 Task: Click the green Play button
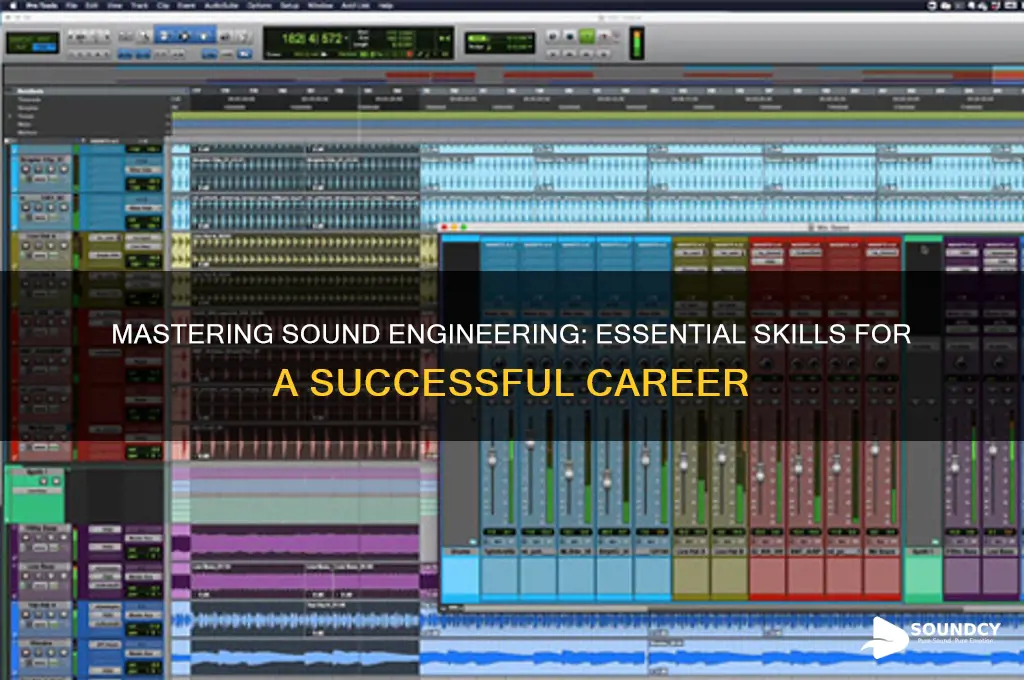click(x=586, y=37)
